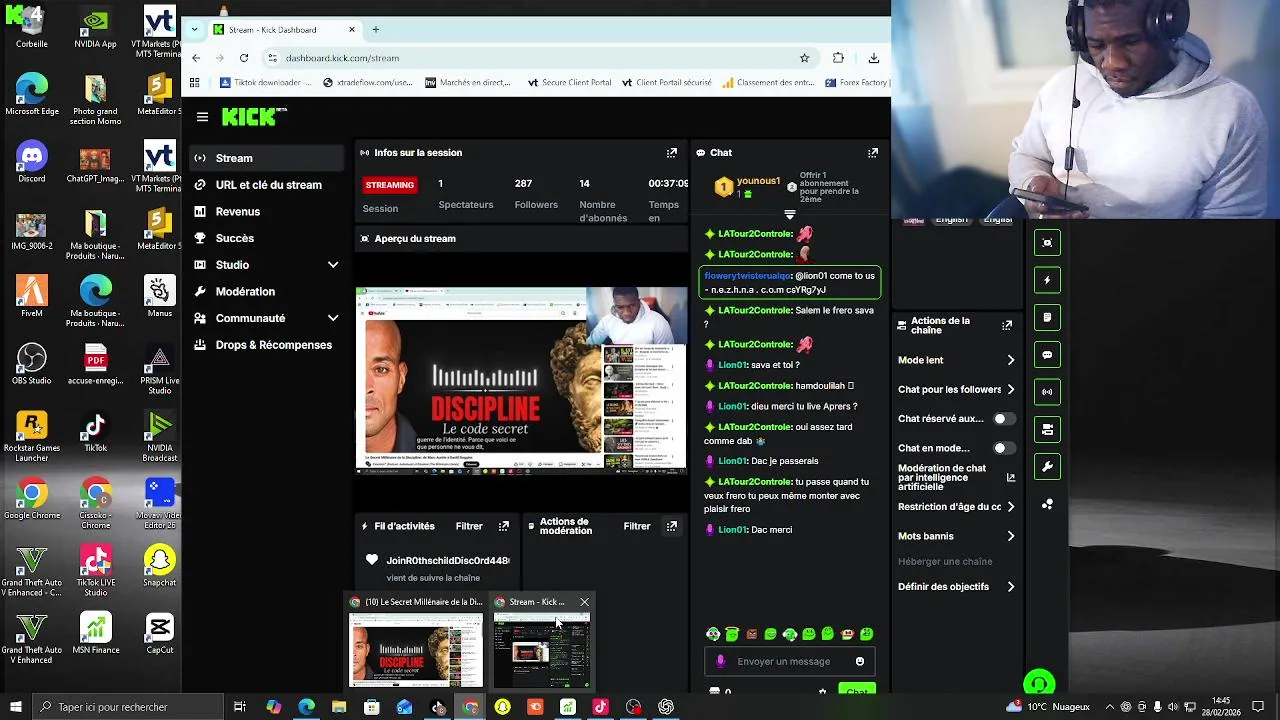The height and width of the screenshot is (720, 1280).
Task: Open Mots bannis settings
Action: (956, 536)
